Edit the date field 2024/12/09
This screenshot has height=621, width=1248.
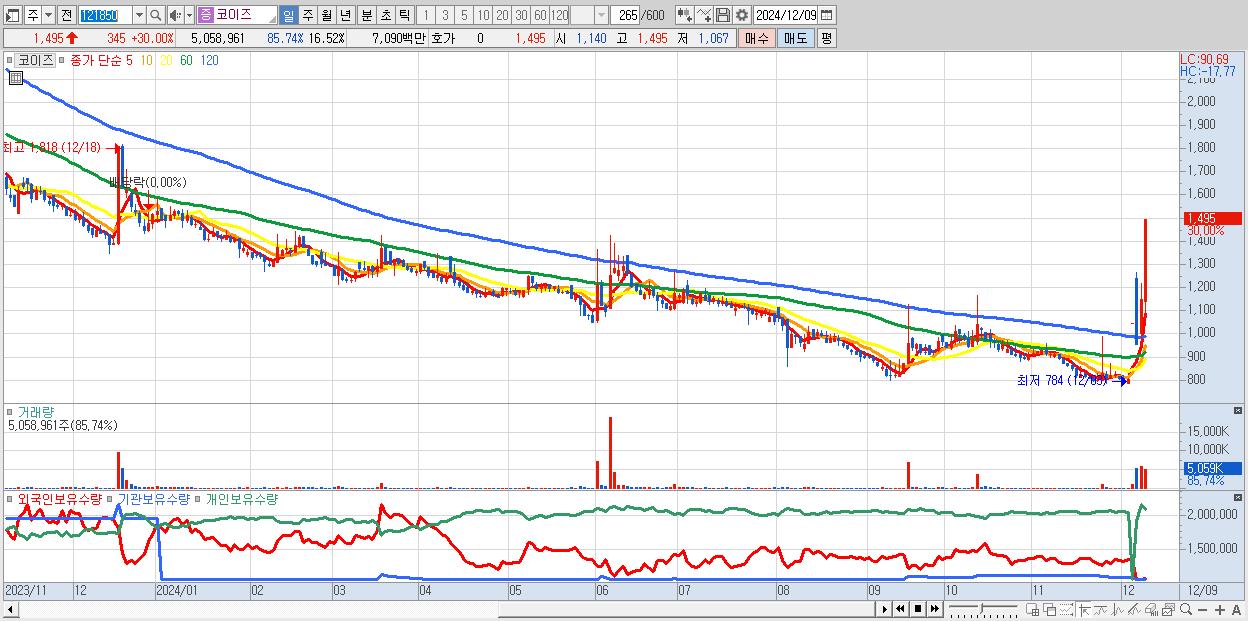786,15
